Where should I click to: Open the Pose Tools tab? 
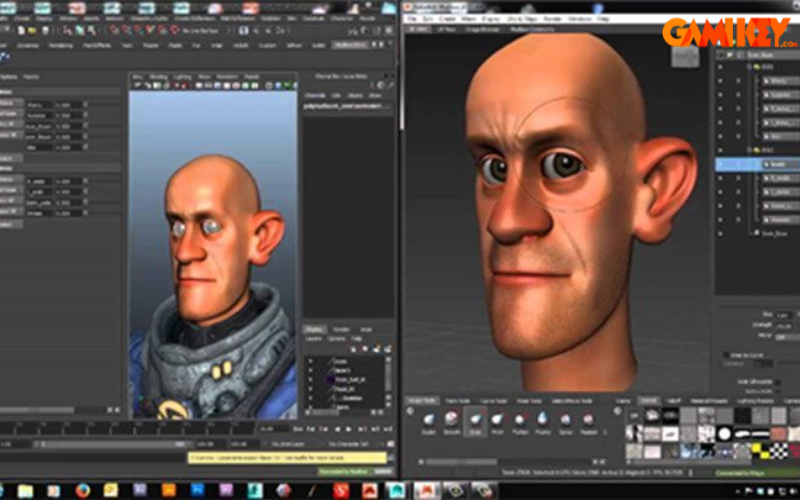coord(529,401)
